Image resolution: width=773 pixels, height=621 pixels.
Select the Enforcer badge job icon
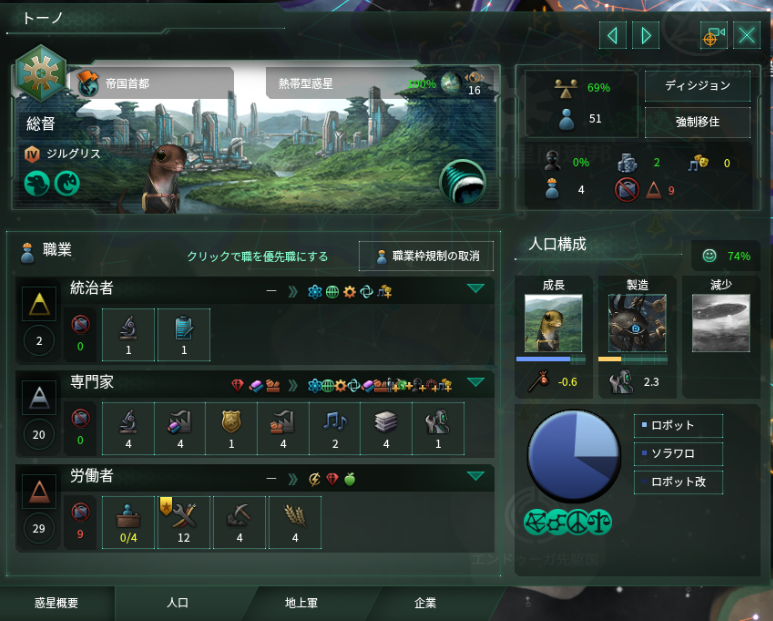pos(231,428)
